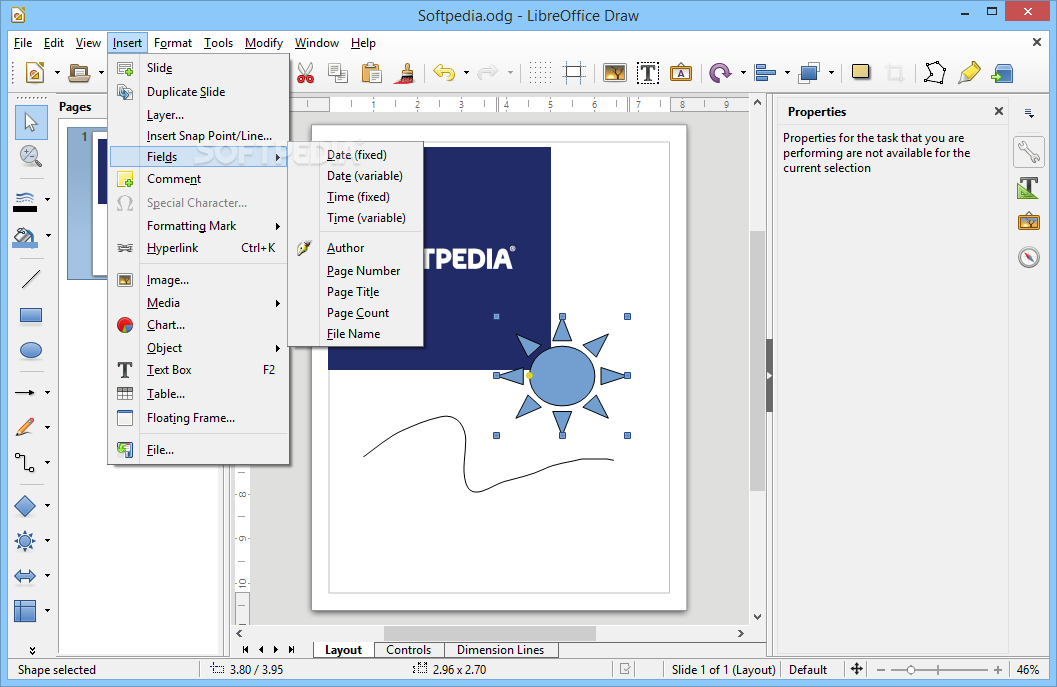Screen dimensions: 1057x687
Task: Open sidebar Navigator compass deck
Action: point(1029,257)
